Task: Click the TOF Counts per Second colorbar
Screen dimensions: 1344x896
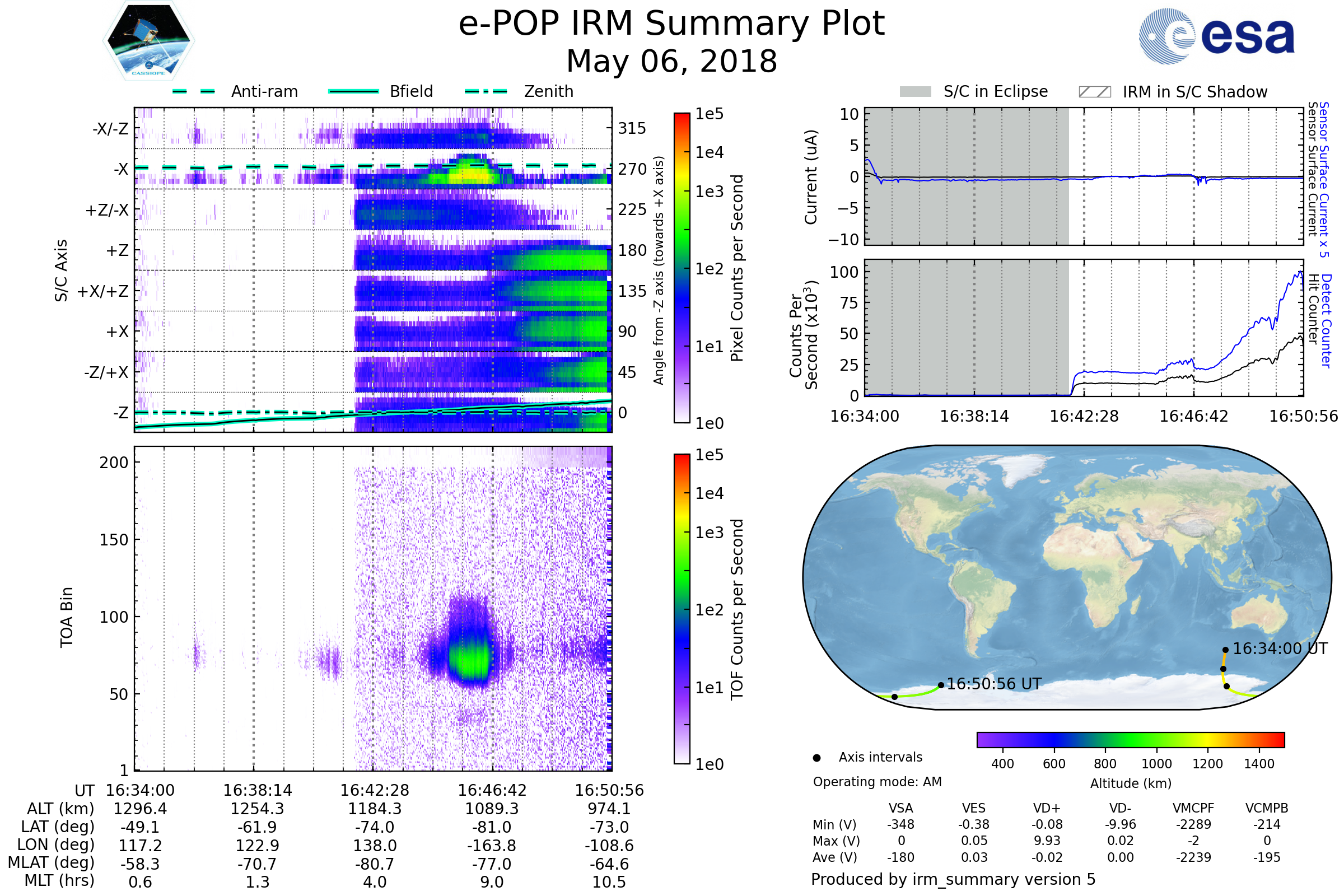Action: coord(682,609)
